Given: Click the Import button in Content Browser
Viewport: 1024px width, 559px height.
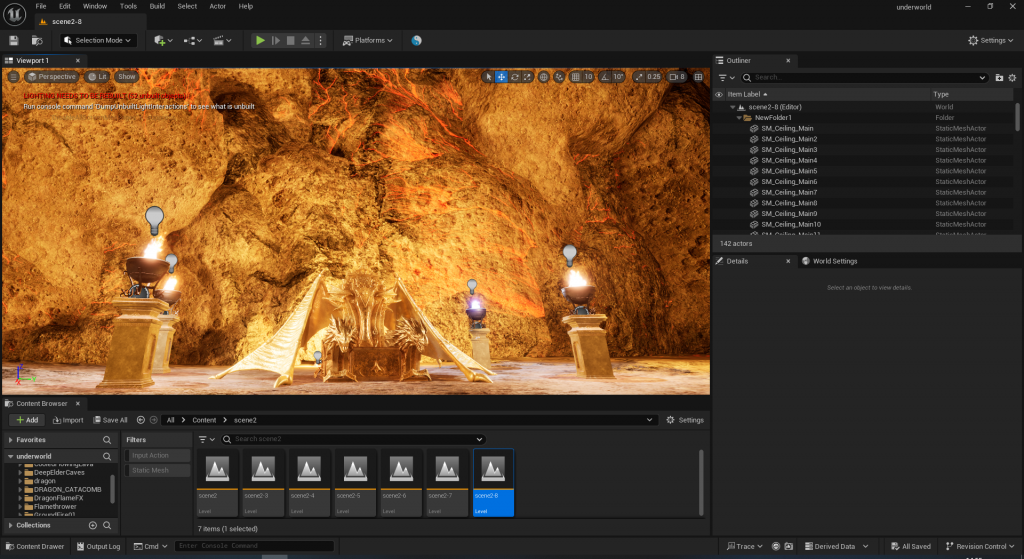Looking at the screenshot, I should coord(67,420).
